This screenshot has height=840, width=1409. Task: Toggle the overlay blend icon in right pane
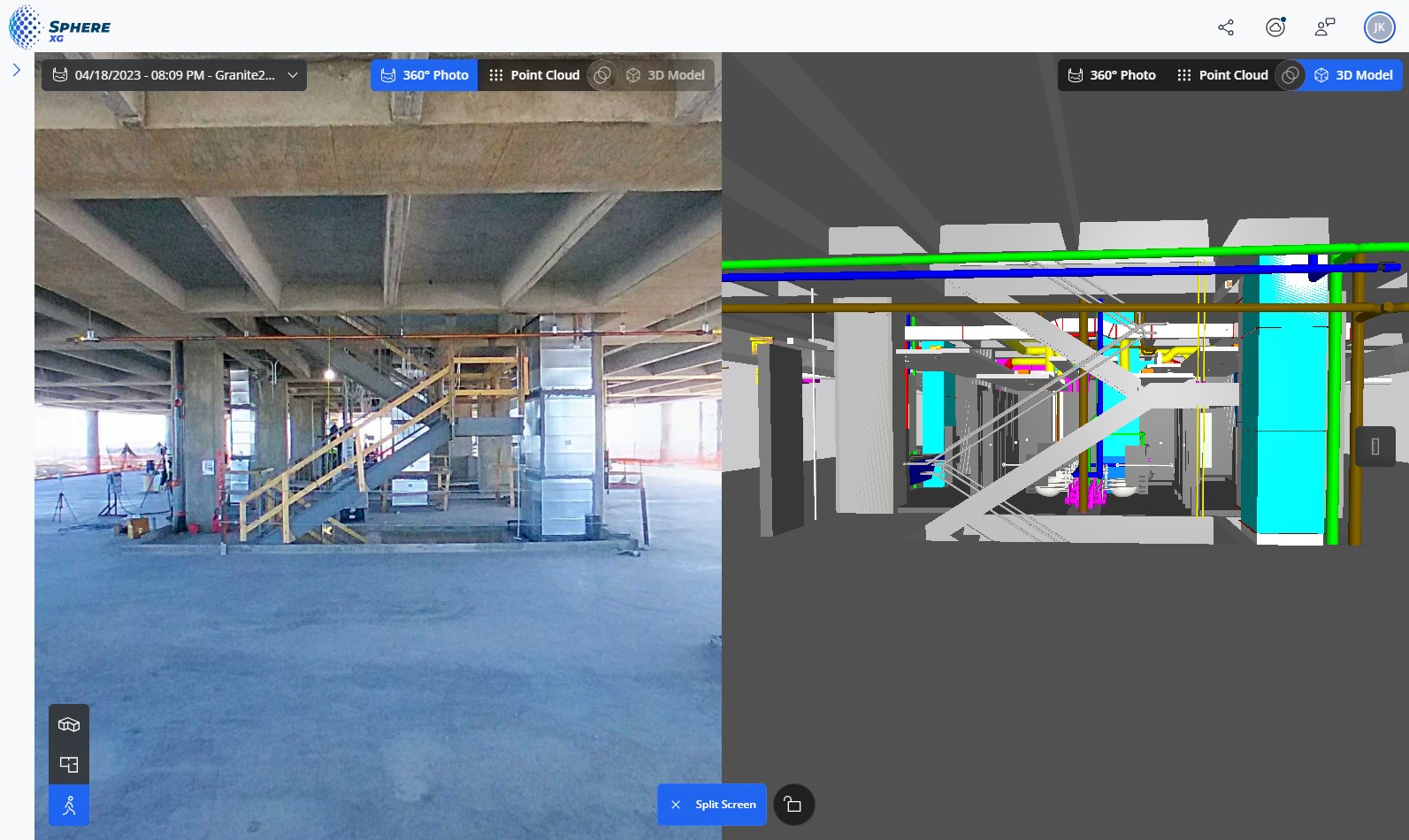coord(1290,75)
